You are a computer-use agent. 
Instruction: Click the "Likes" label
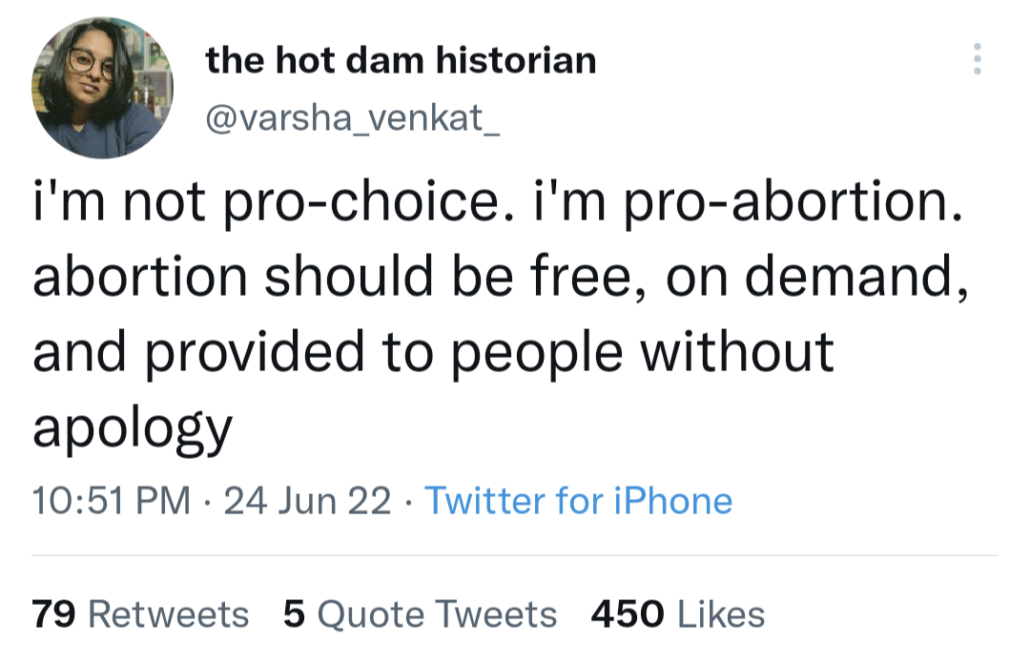coord(721,613)
